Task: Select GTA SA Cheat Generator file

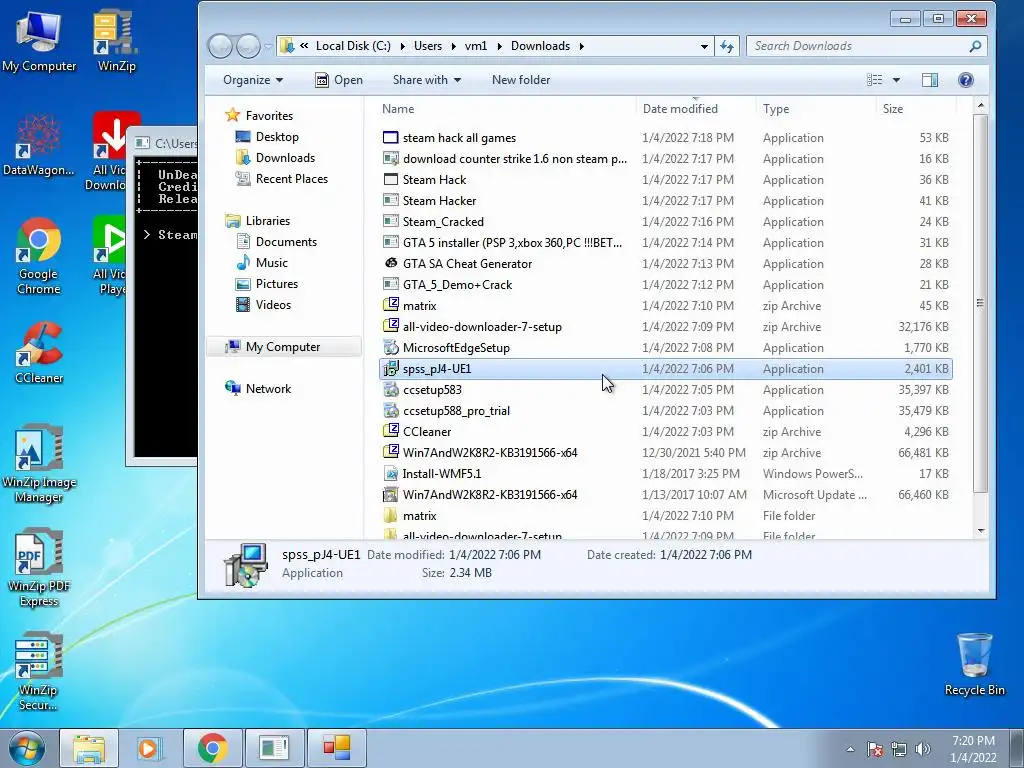Action: click(x=665, y=264)
